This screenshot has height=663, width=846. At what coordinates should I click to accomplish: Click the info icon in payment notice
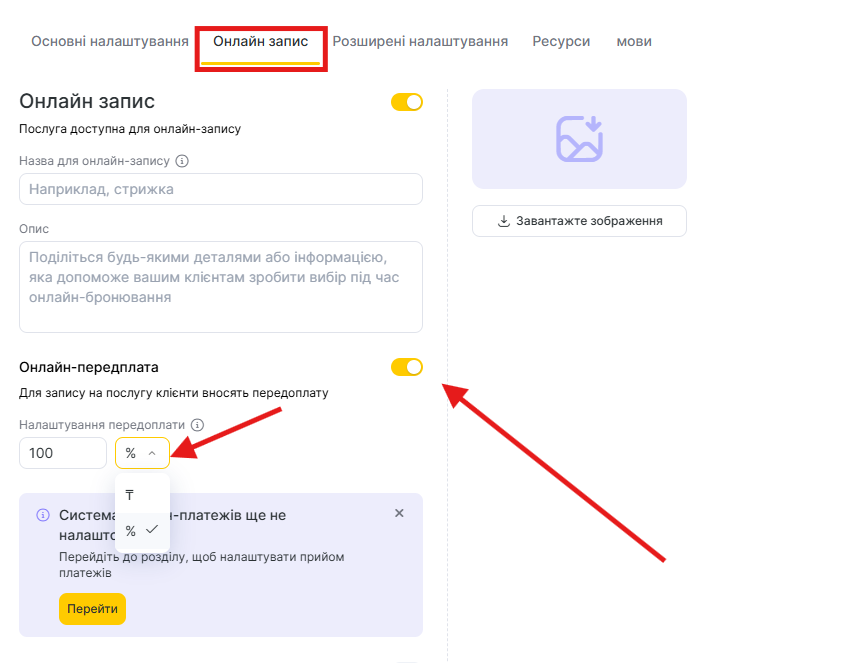pyautogui.click(x=43, y=515)
